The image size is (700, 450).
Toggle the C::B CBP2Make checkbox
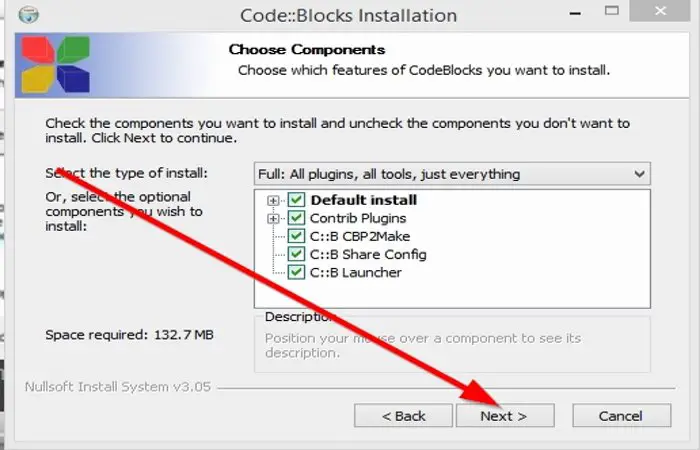tap(296, 236)
